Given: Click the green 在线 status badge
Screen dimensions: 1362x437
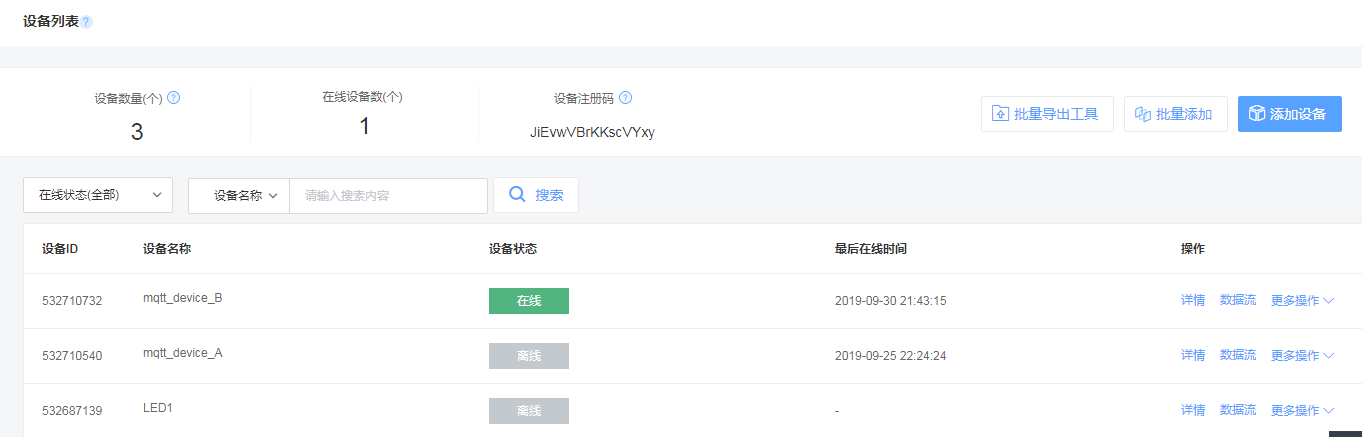Looking at the screenshot, I should coord(529,301).
